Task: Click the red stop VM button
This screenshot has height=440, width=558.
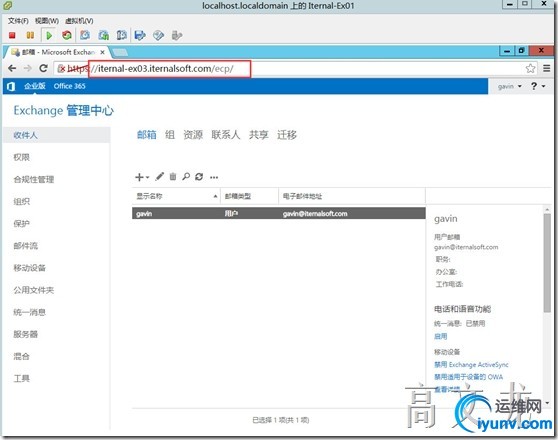Action: [12, 35]
